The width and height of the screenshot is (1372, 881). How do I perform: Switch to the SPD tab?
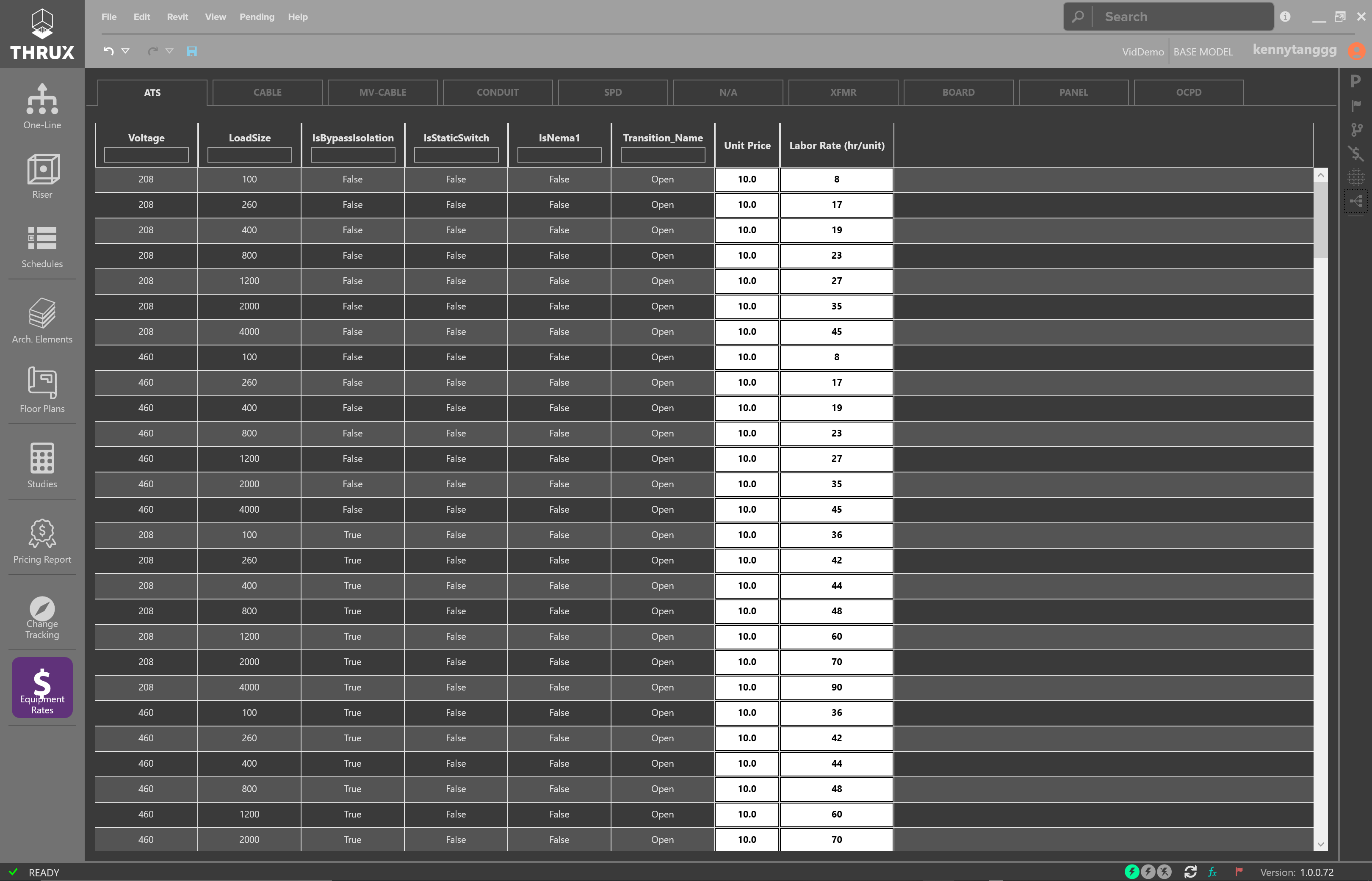pyautogui.click(x=612, y=92)
